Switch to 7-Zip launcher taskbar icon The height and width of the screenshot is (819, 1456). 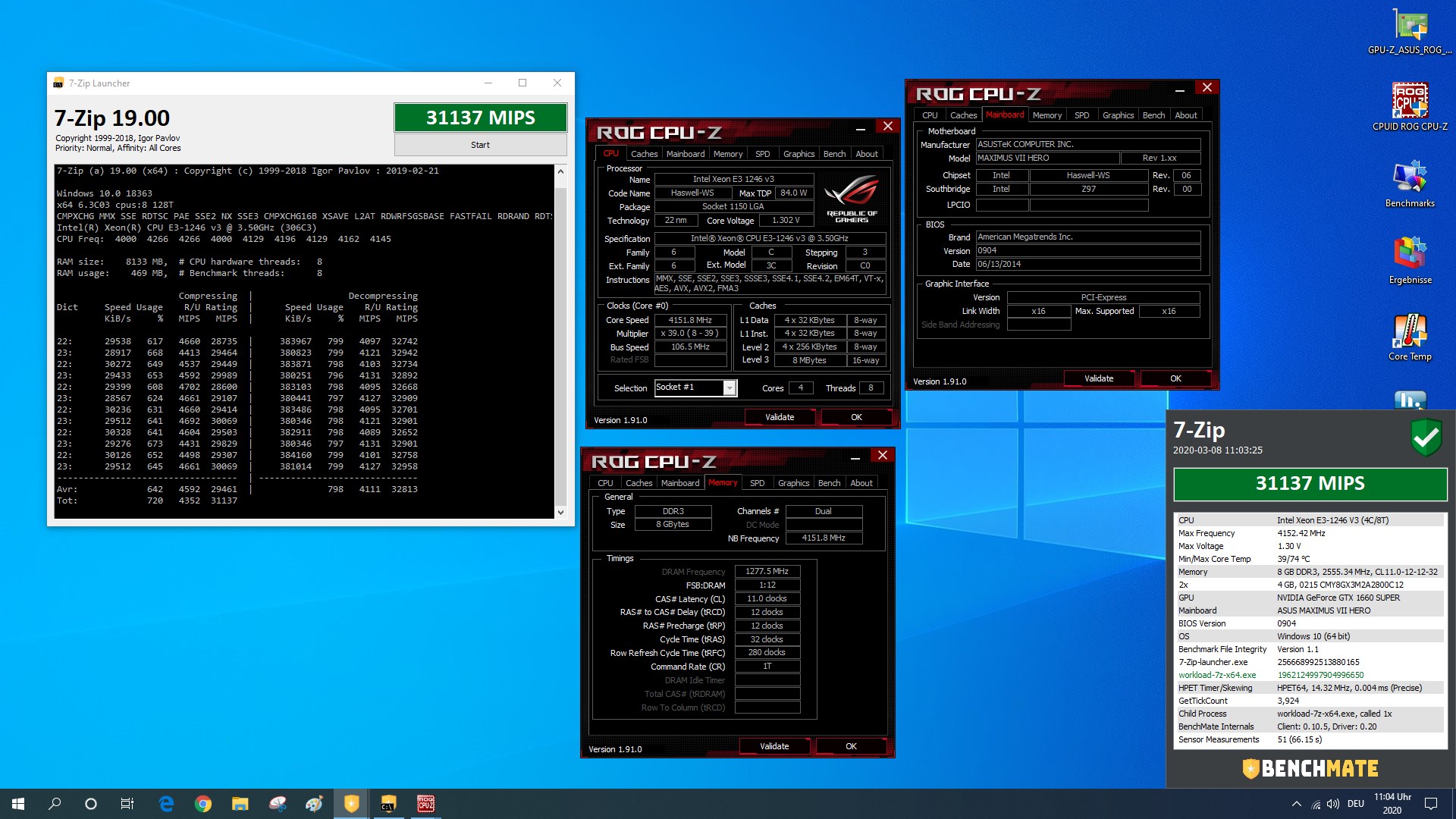coord(388,804)
